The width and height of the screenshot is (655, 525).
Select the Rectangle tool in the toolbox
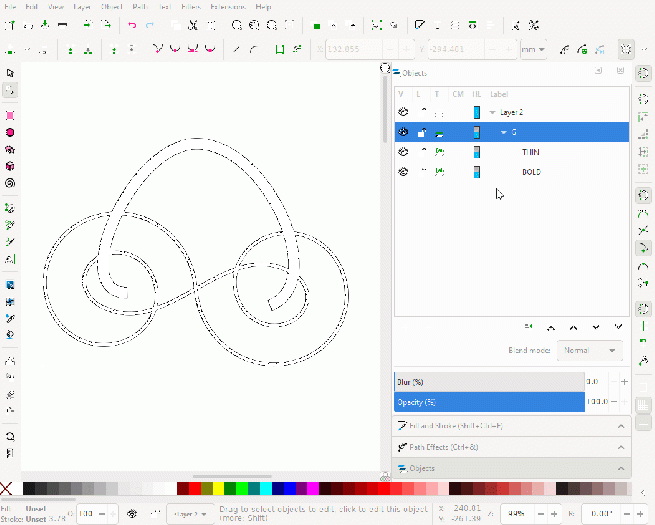10,115
